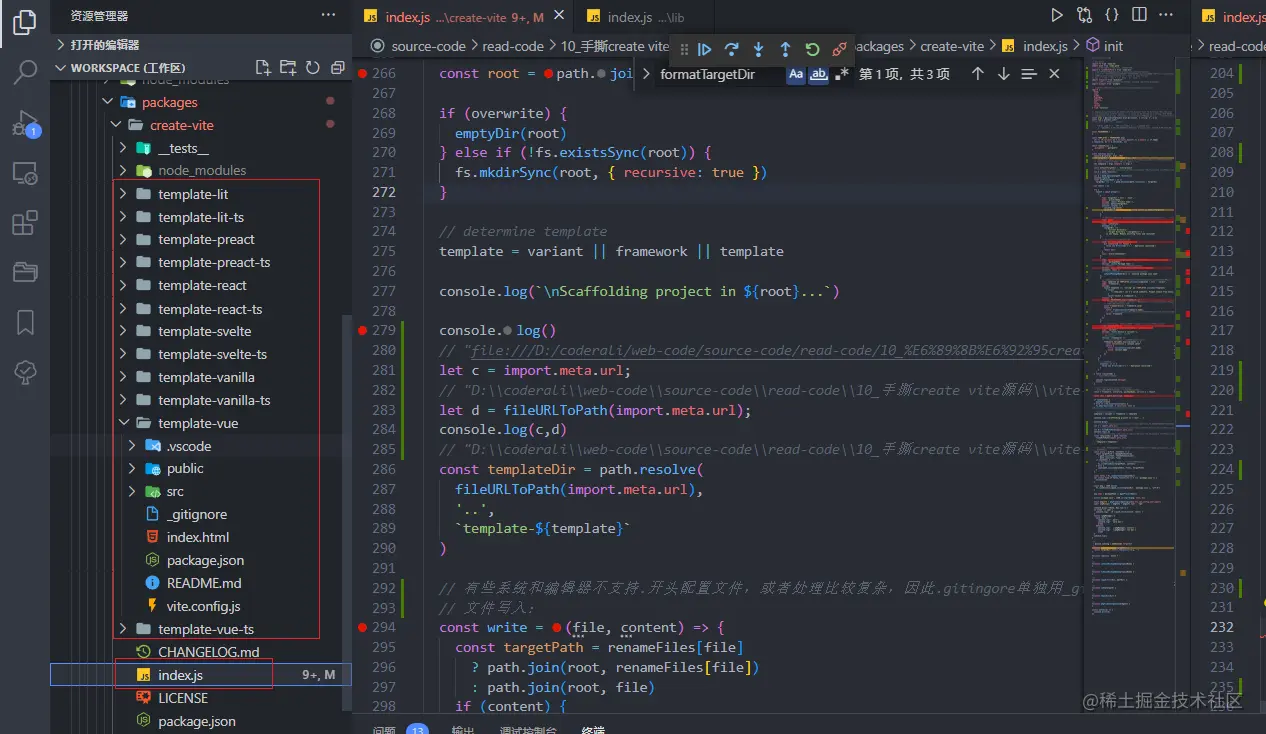1266x734 pixels.
Task: Click source-code in the breadcrumb path
Action: pos(428,46)
